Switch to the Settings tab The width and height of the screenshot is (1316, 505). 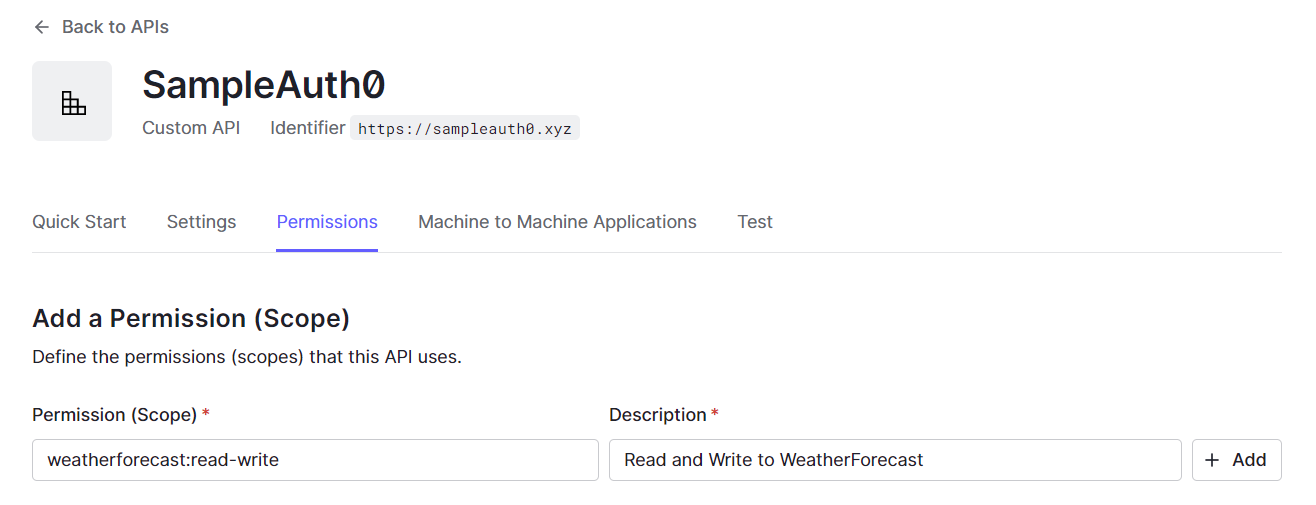[x=201, y=222]
